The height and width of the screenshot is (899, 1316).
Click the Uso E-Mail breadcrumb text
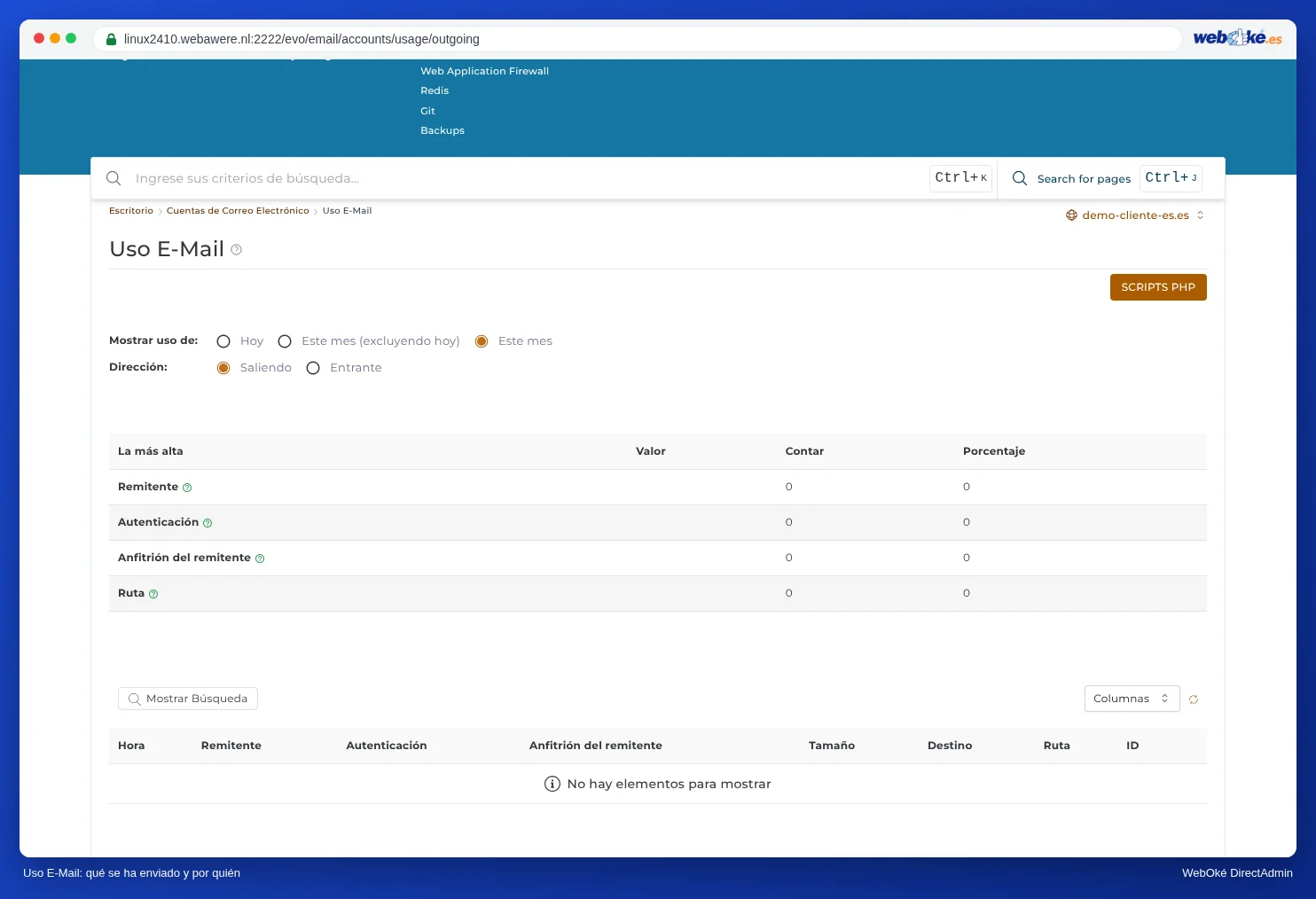click(347, 211)
